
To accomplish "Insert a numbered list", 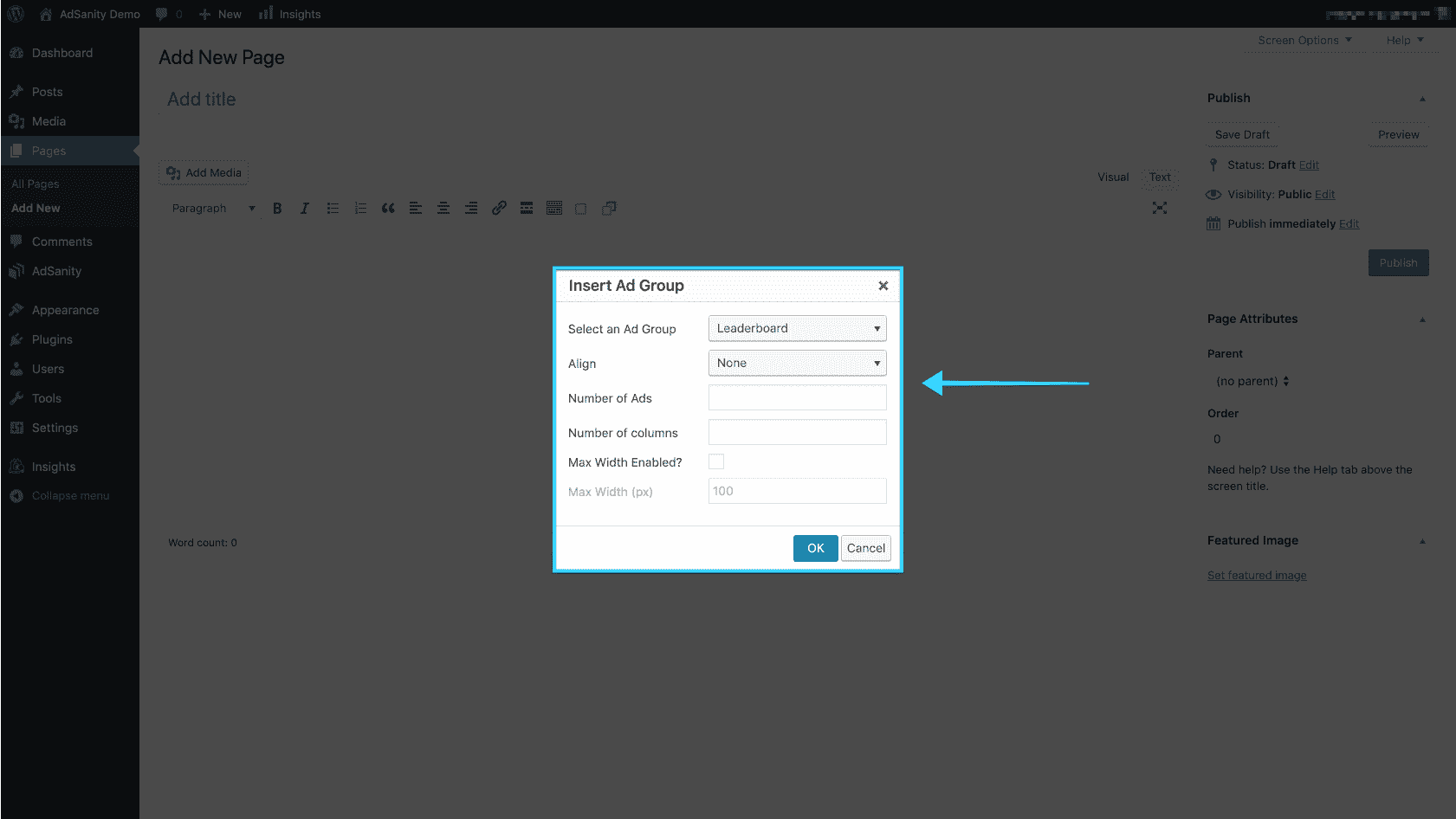I will pos(360,208).
